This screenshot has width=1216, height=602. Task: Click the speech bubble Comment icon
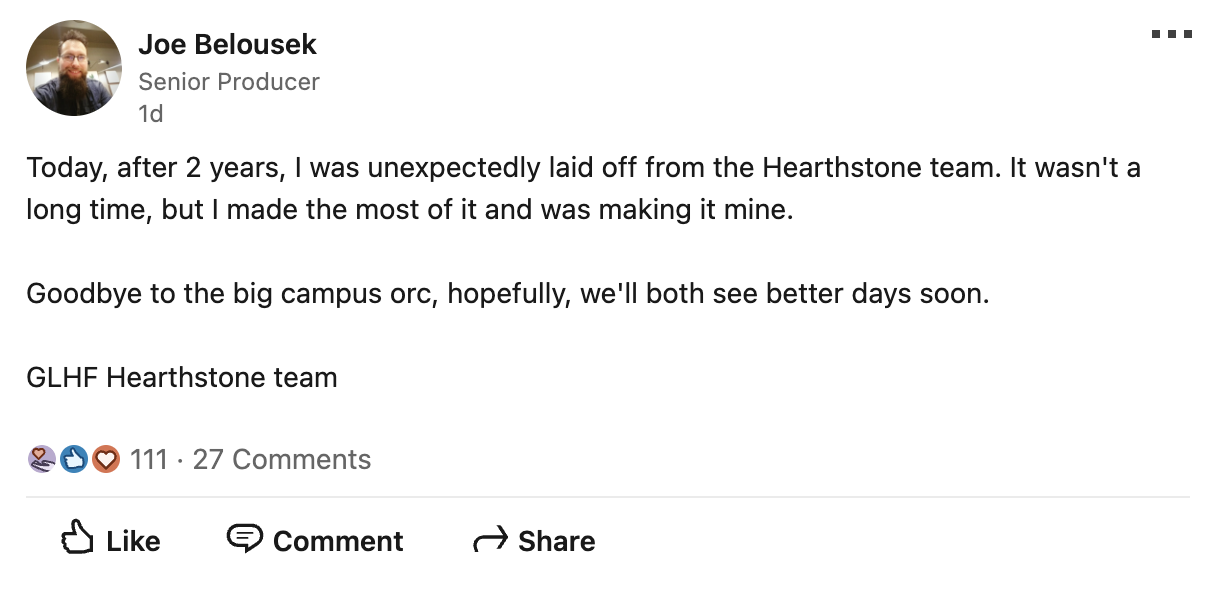[x=244, y=539]
